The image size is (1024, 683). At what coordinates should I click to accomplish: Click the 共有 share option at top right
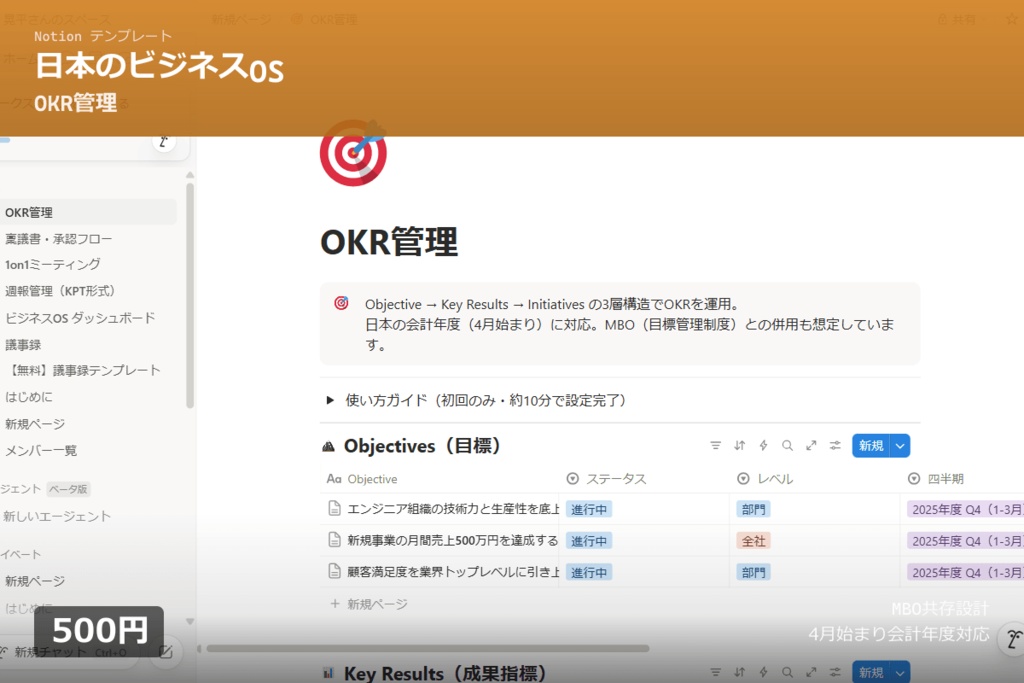tap(956, 18)
